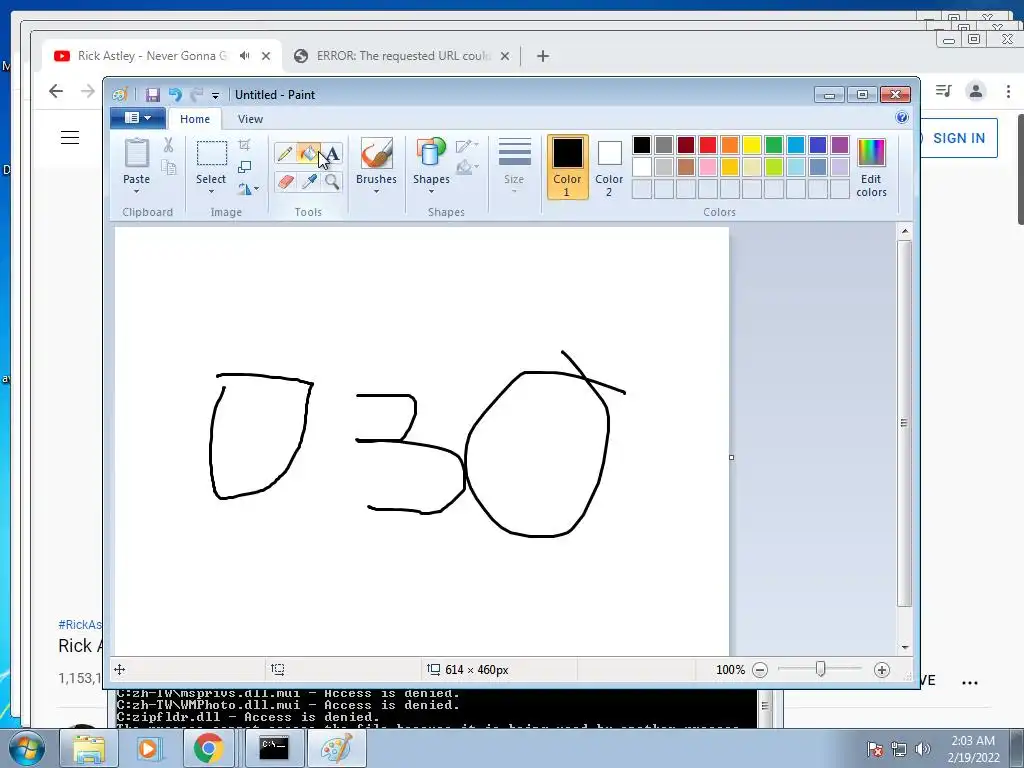
Task: Open Customize Quick Access Toolbar dropdown
Action: pyautogui.click(x=216, y=95)
